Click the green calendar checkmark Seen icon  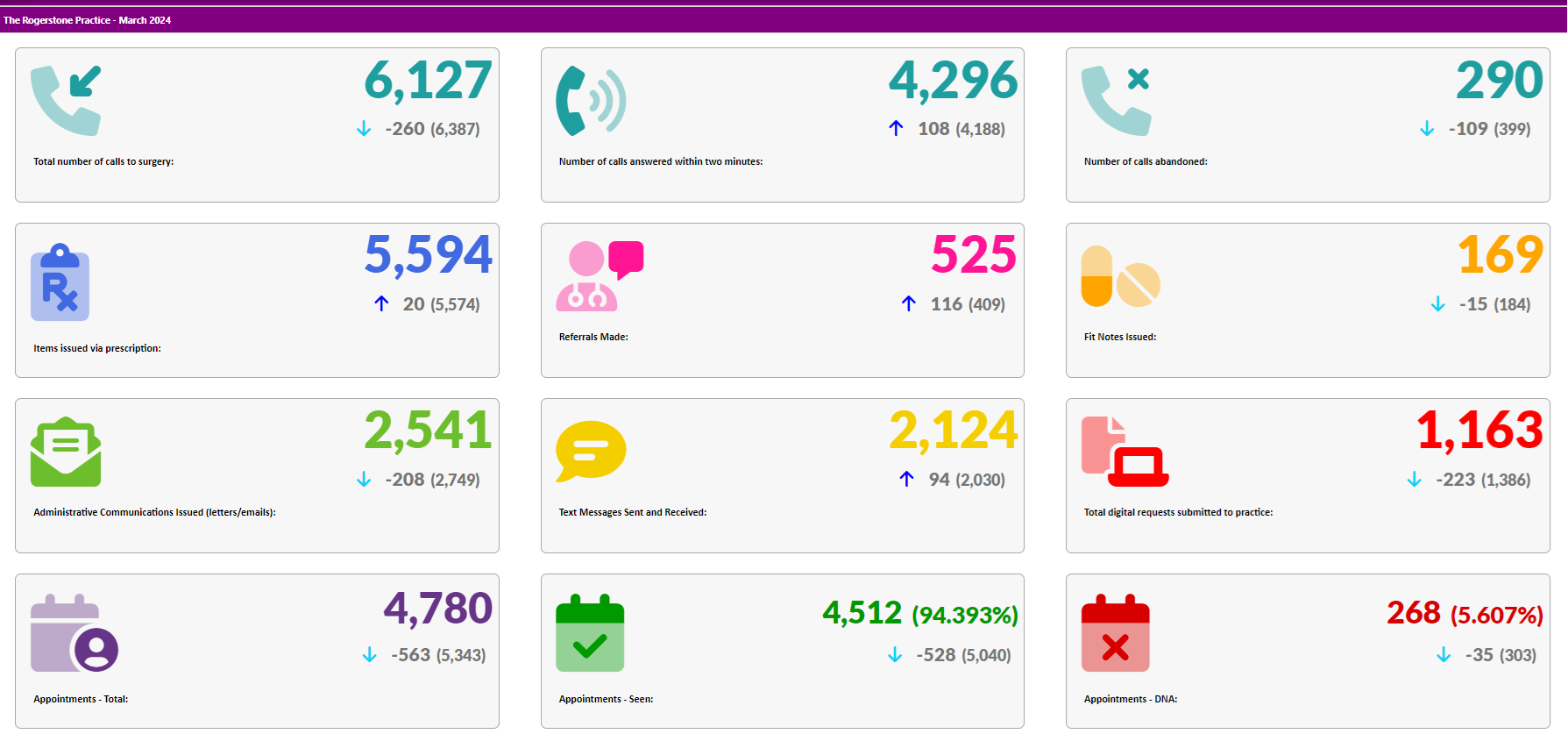tap(590, 633)
